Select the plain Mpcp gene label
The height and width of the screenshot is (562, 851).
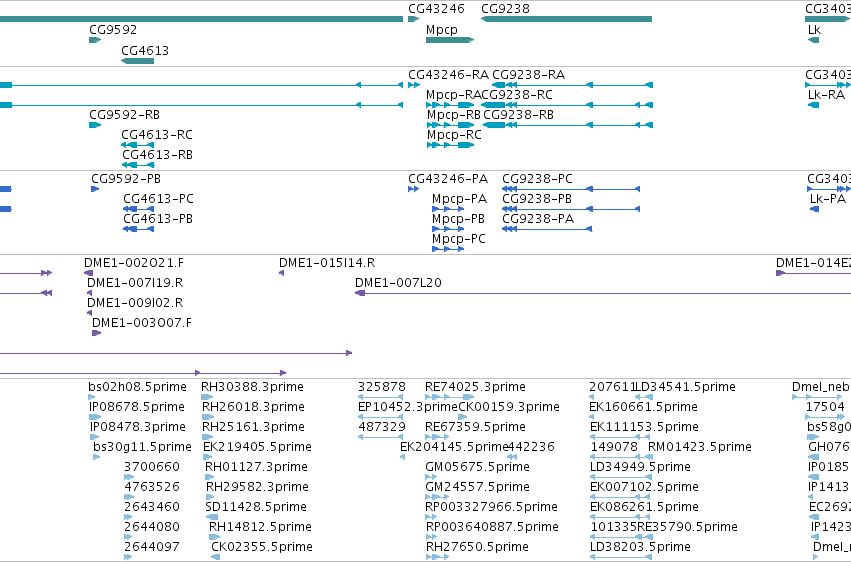442,30
